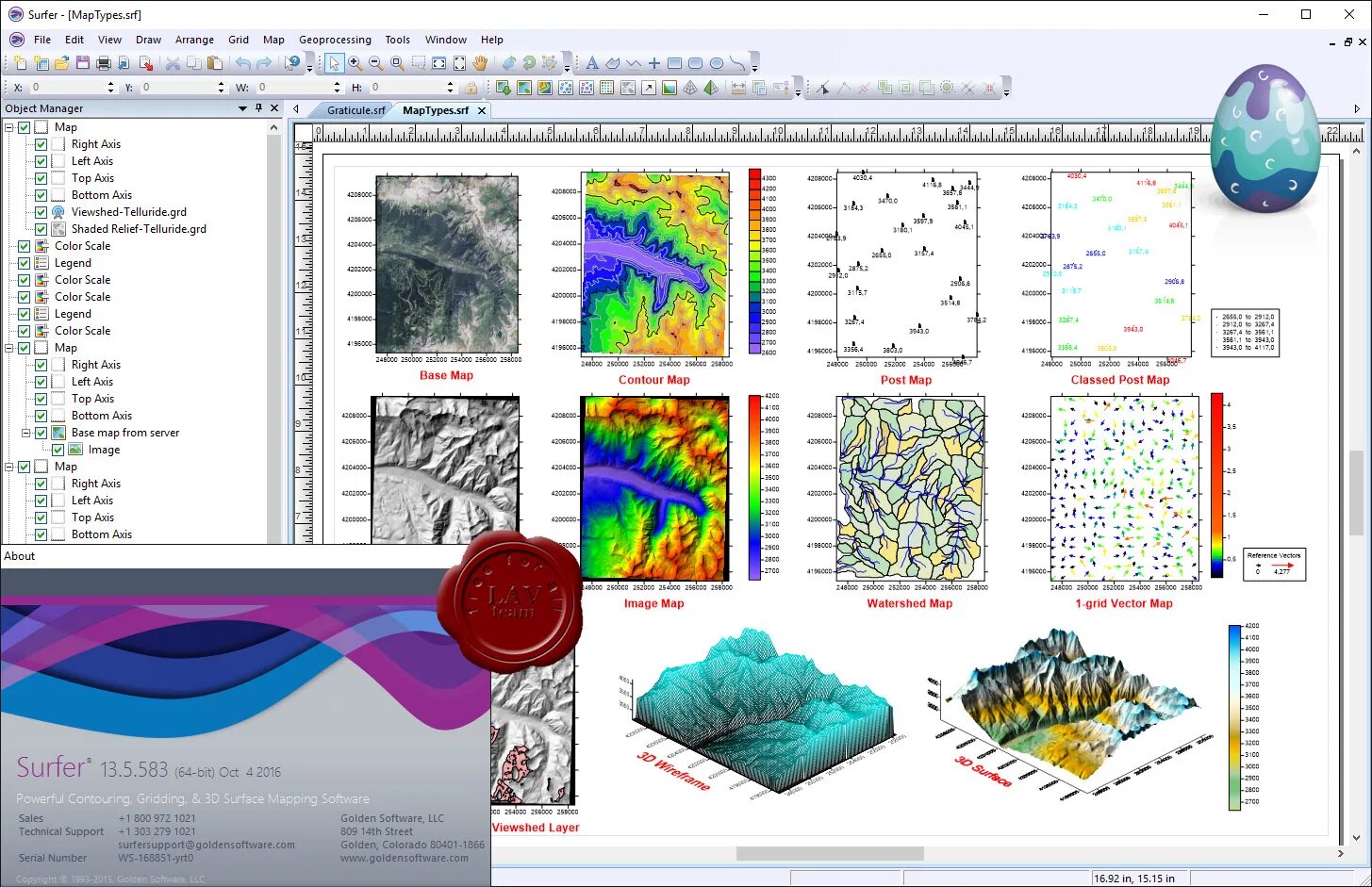This screenshot has width=1372, height=887.
Task: Toggle visibility of Base map from server
Action: [41, 433]
